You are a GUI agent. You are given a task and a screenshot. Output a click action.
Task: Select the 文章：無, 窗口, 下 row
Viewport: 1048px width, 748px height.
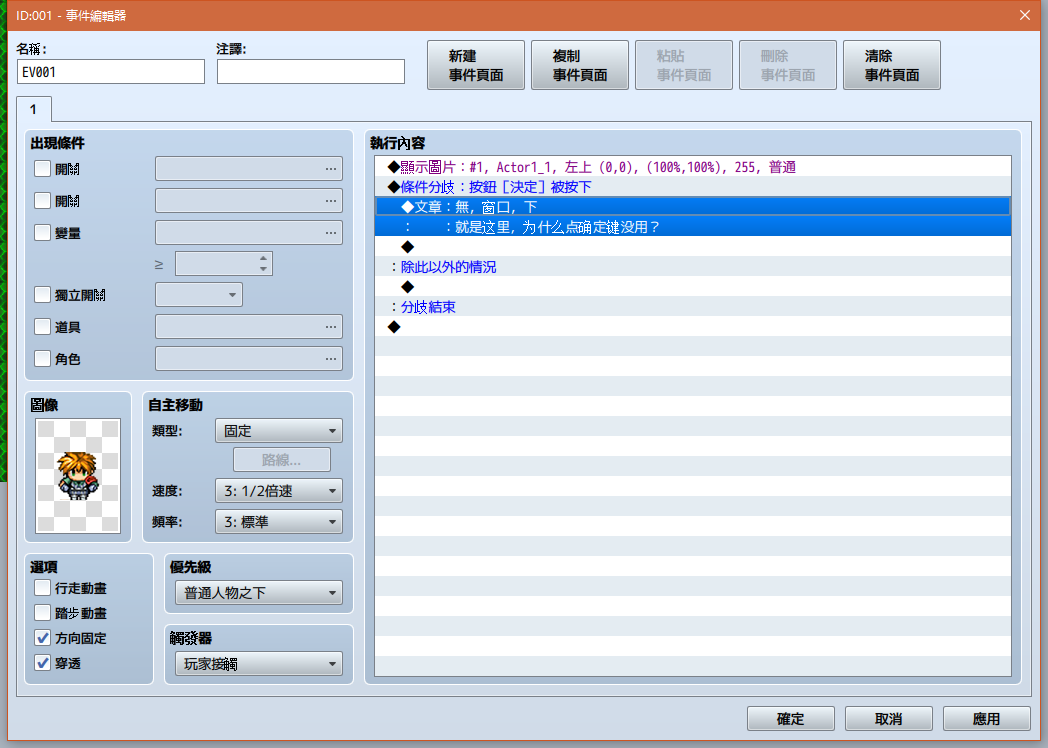(x=692, y=207)
